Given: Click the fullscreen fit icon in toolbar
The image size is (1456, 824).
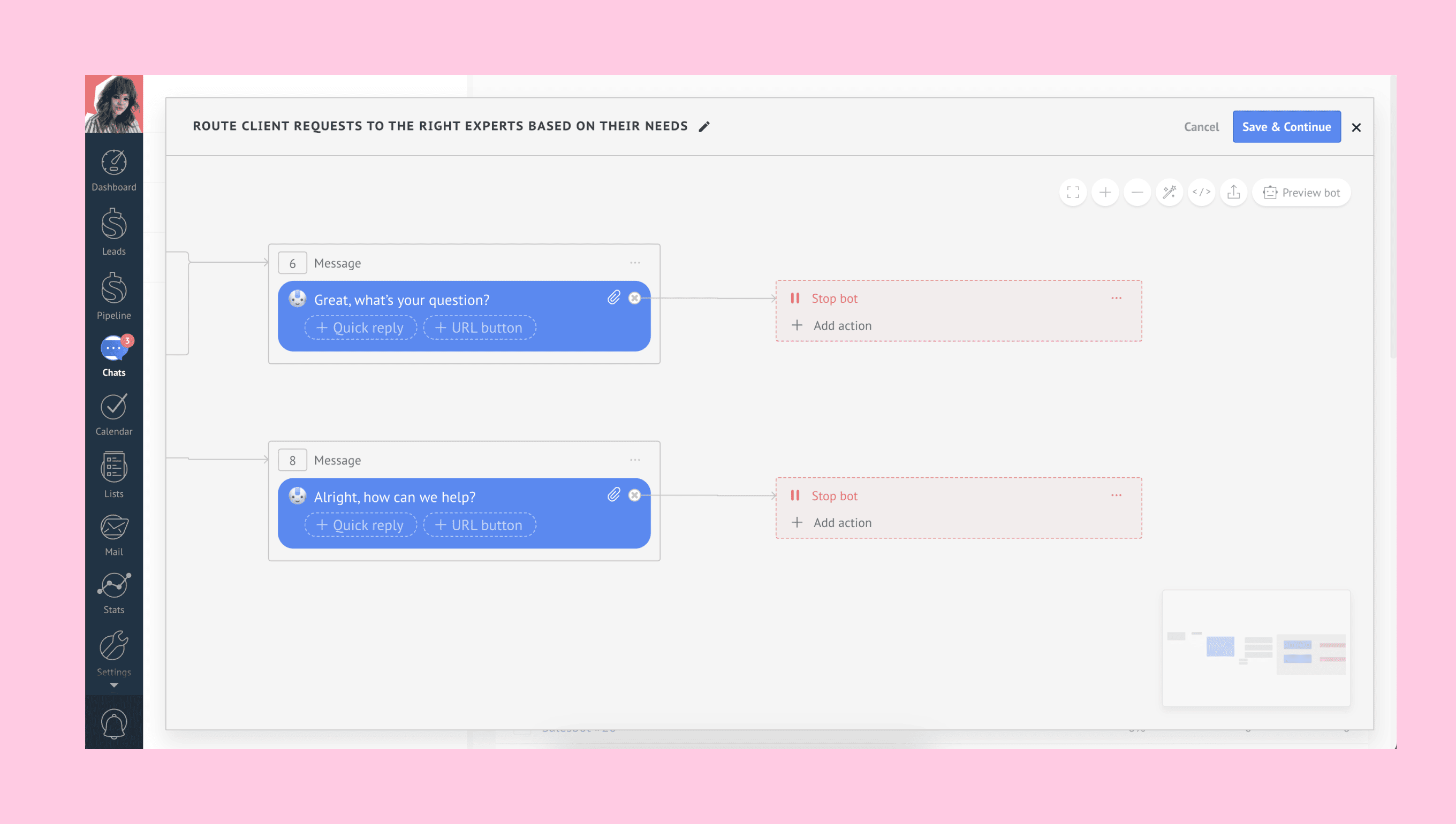Looking at the screenshot, I should pos(1073,193).
